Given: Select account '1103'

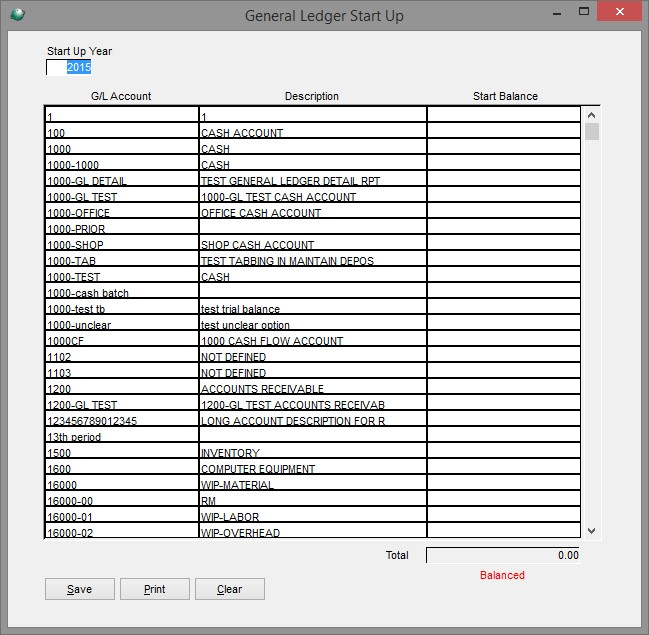Looking at the screenshot, I should click(122, 371).
